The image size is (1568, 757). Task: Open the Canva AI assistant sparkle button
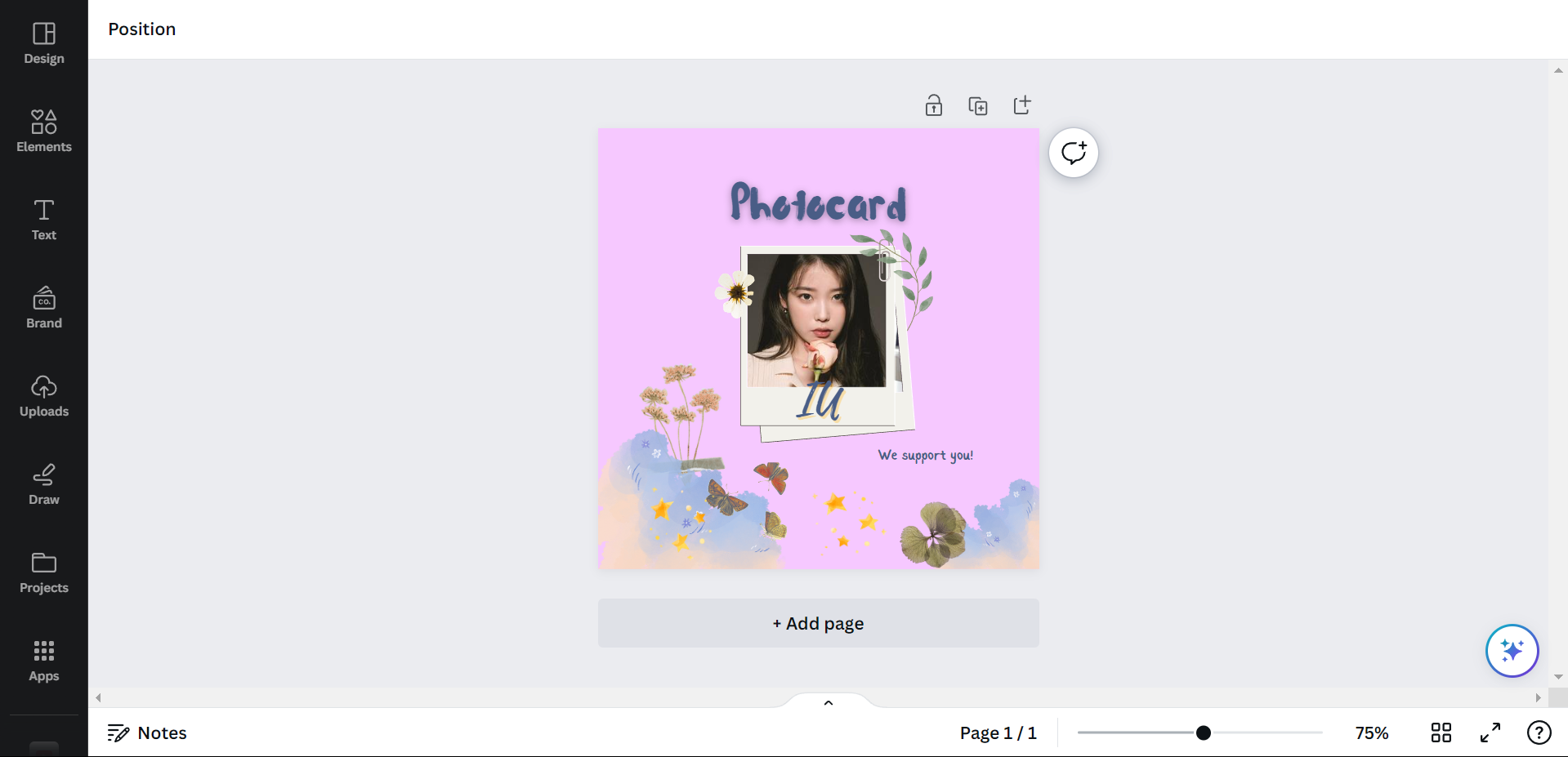tap(1512, 651)
